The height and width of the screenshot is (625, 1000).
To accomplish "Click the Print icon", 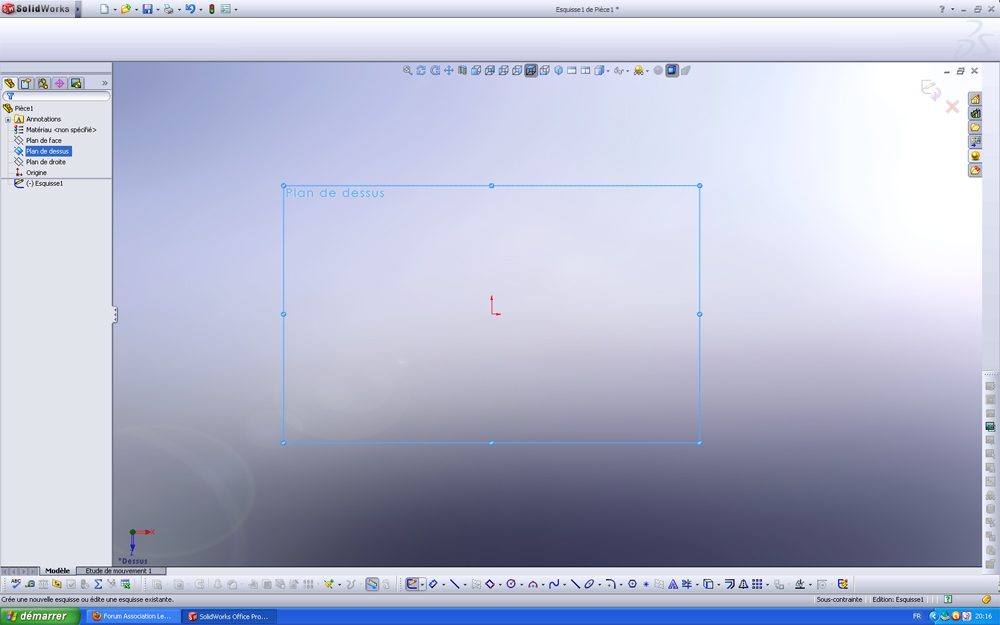I will (168, 9).
